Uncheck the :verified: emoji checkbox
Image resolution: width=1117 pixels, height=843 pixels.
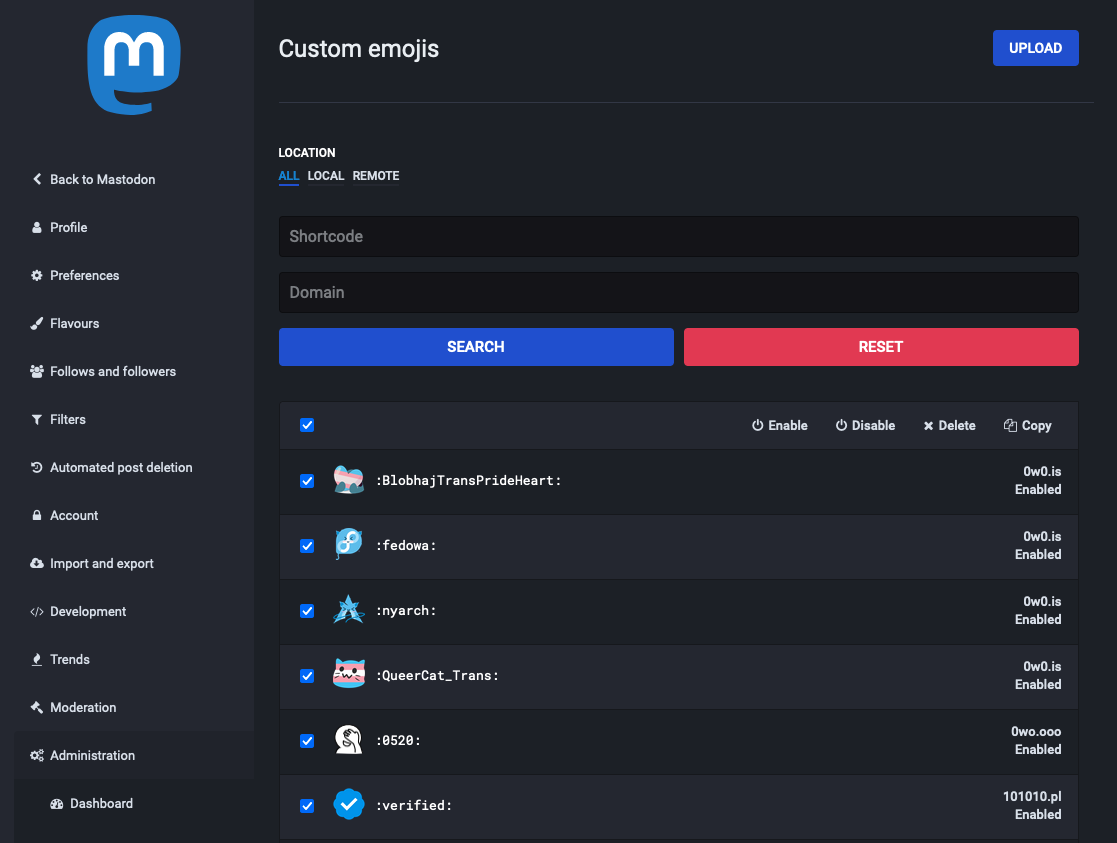coord(307,806)
